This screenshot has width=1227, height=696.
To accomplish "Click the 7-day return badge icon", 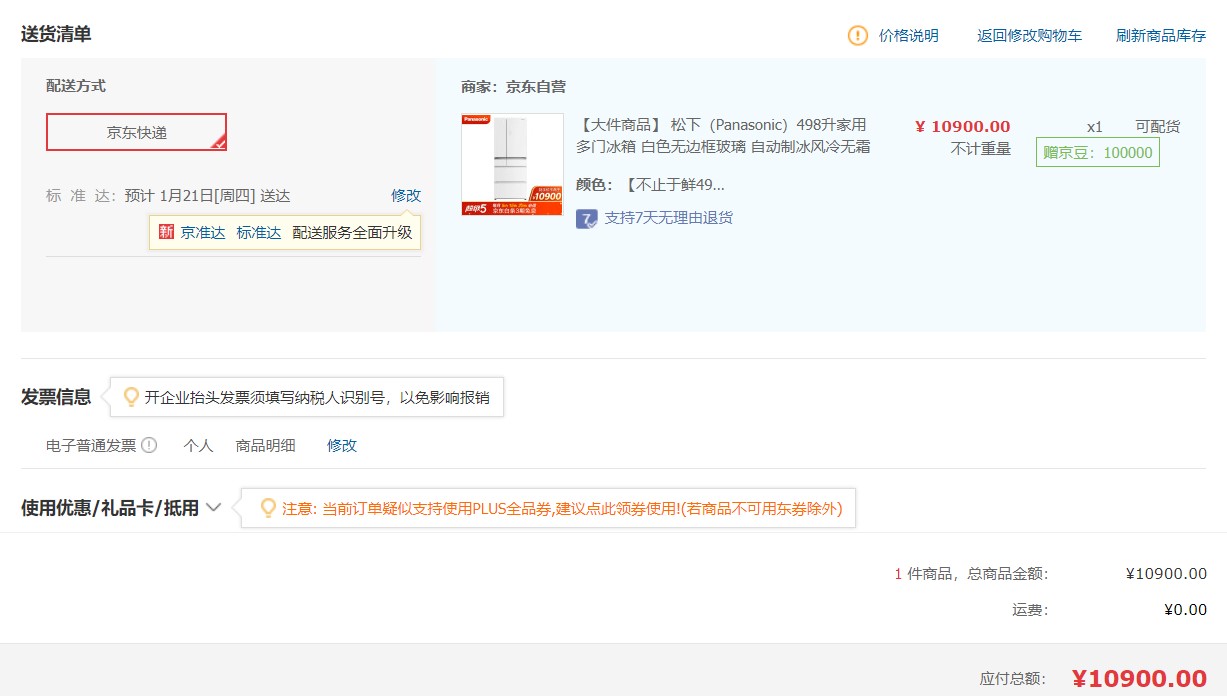I will click(587, 218).
